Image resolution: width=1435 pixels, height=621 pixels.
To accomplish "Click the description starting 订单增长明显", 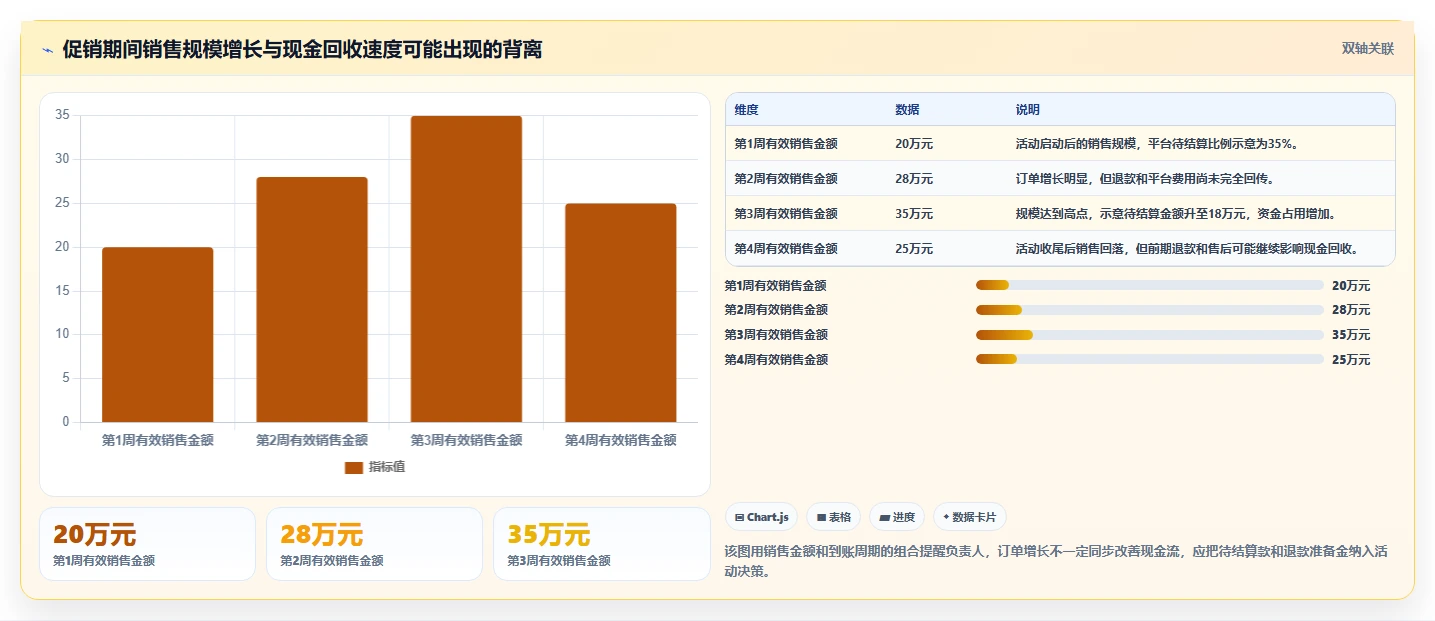I will tap(1144, 179).
